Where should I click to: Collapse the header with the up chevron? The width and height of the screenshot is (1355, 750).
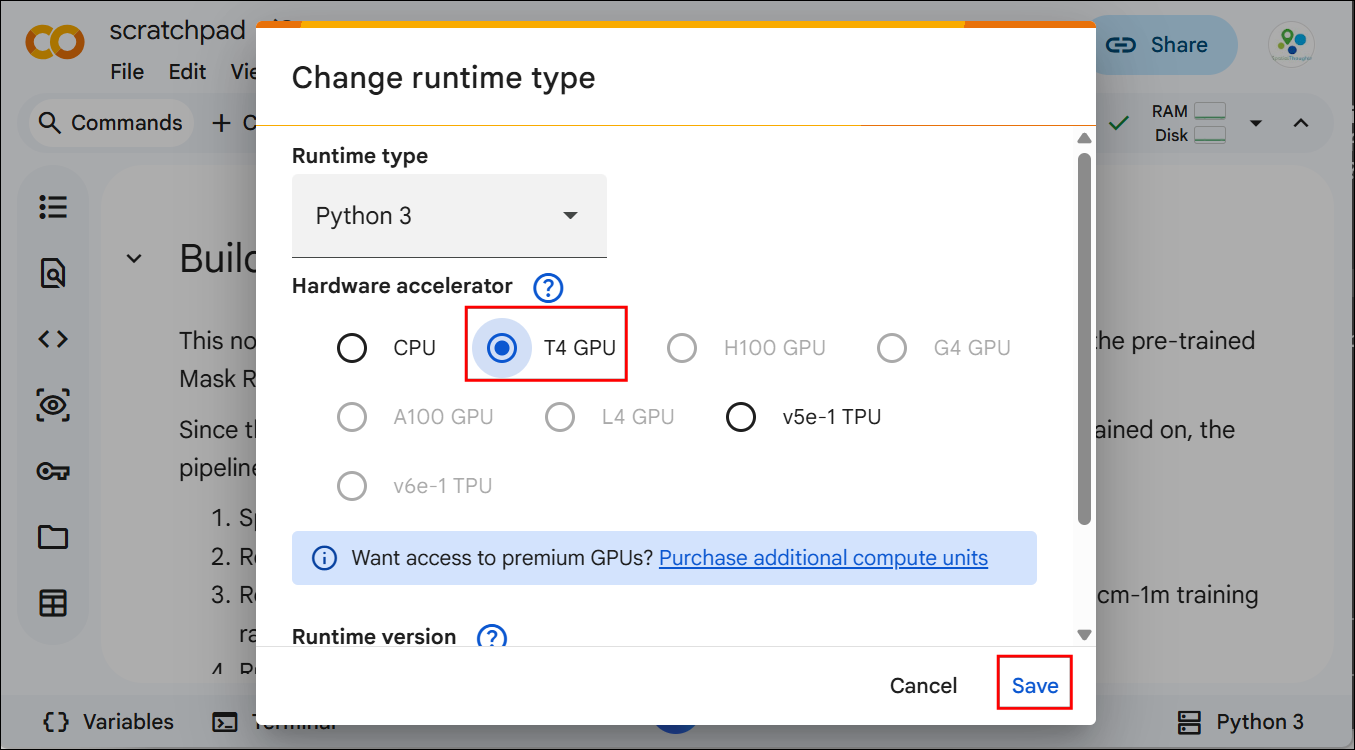(x=1300, y=123)
